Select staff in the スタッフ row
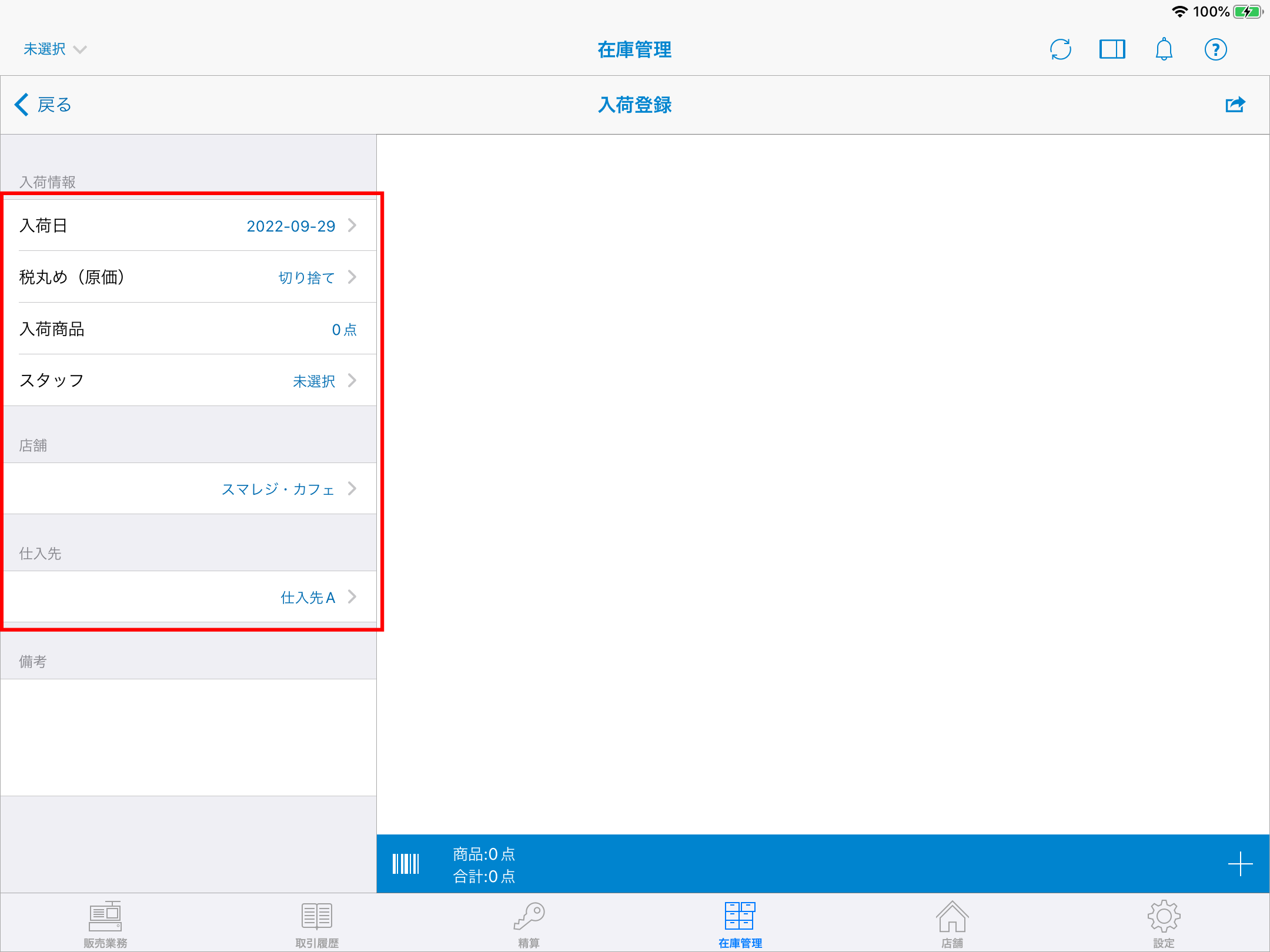Viewport: 1270px width, 952px height. coord(188,381)
